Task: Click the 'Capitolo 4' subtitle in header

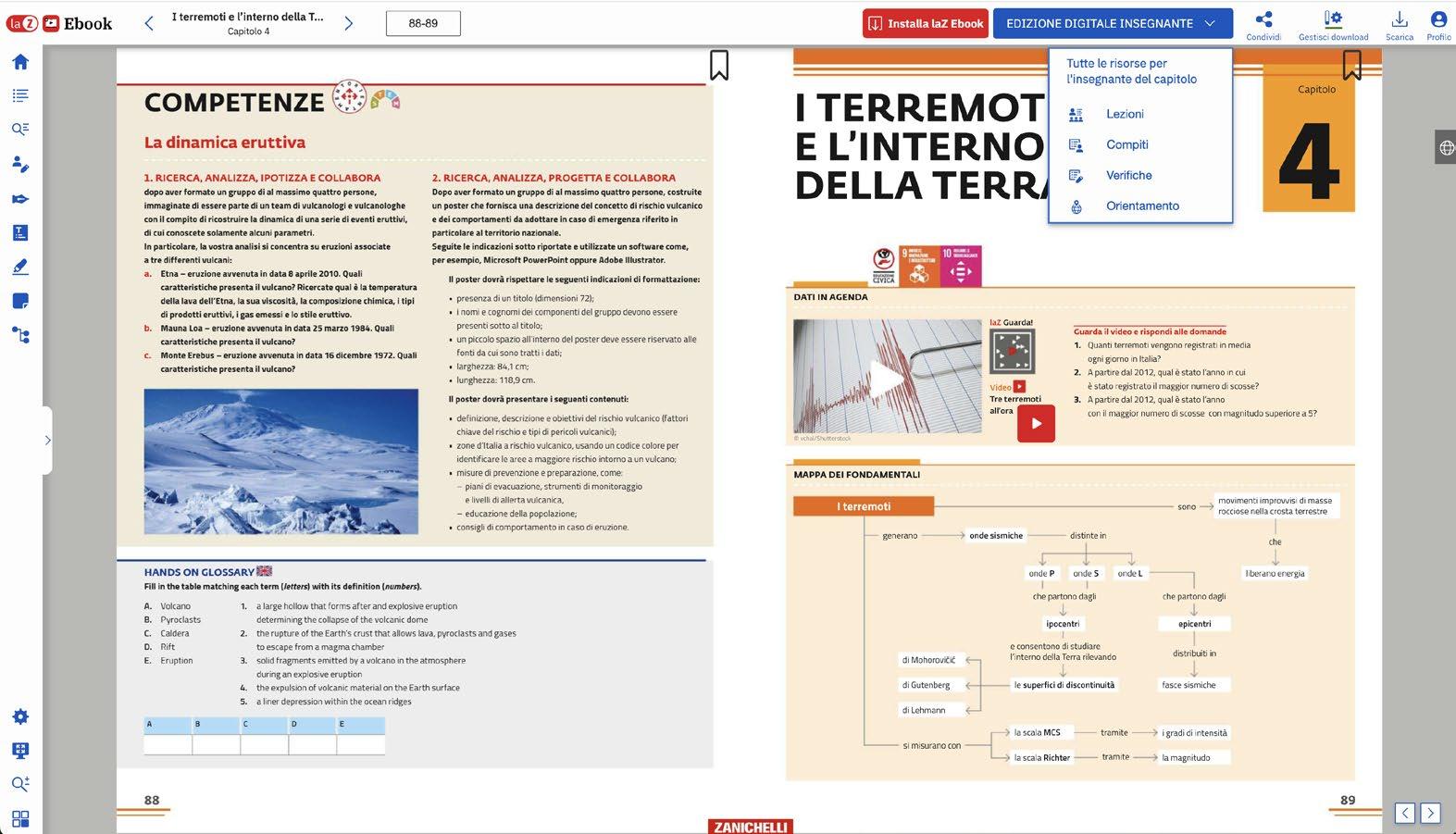Action: tap(248, 31)
